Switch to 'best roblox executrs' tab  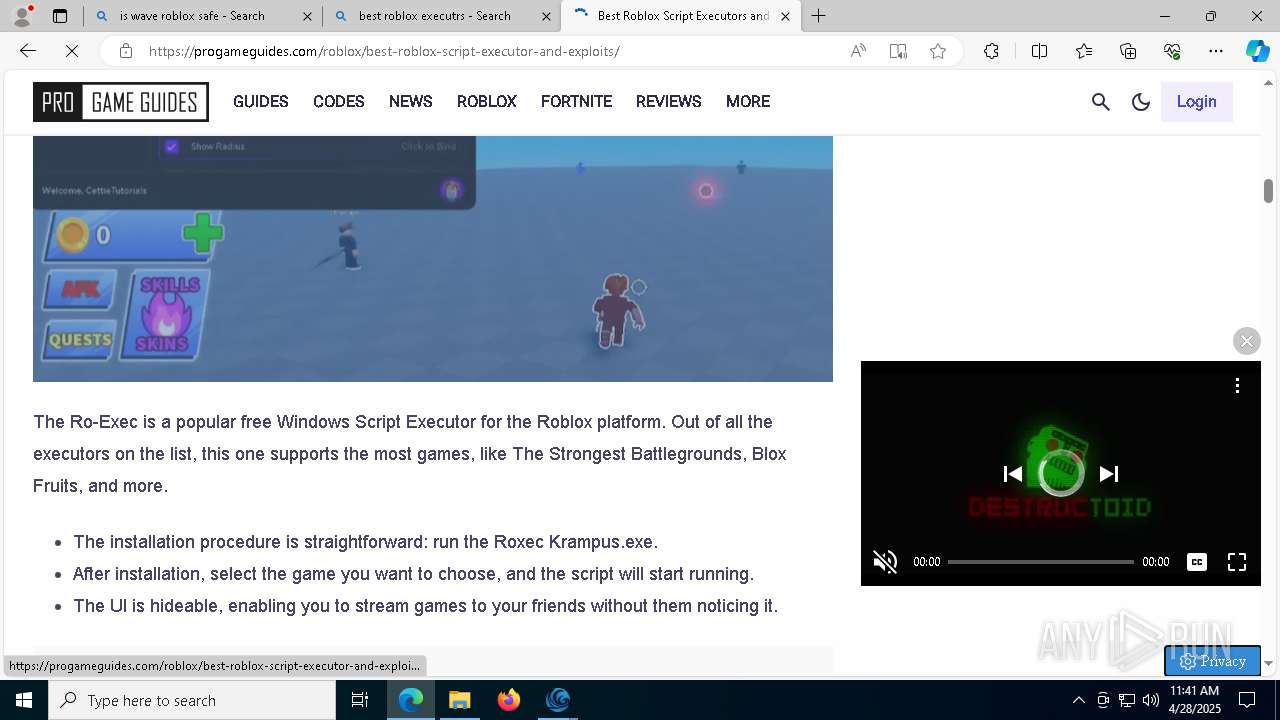441,16
